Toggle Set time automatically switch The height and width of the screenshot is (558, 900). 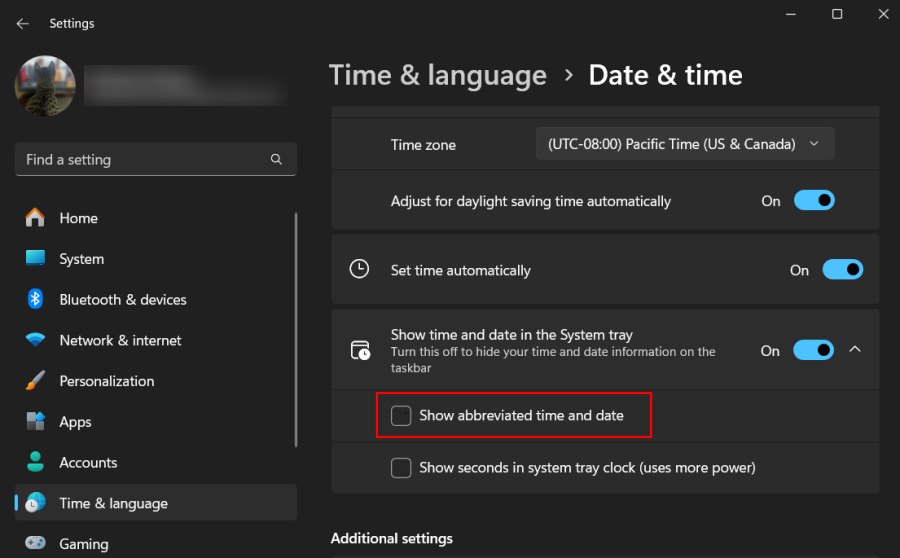842,270
